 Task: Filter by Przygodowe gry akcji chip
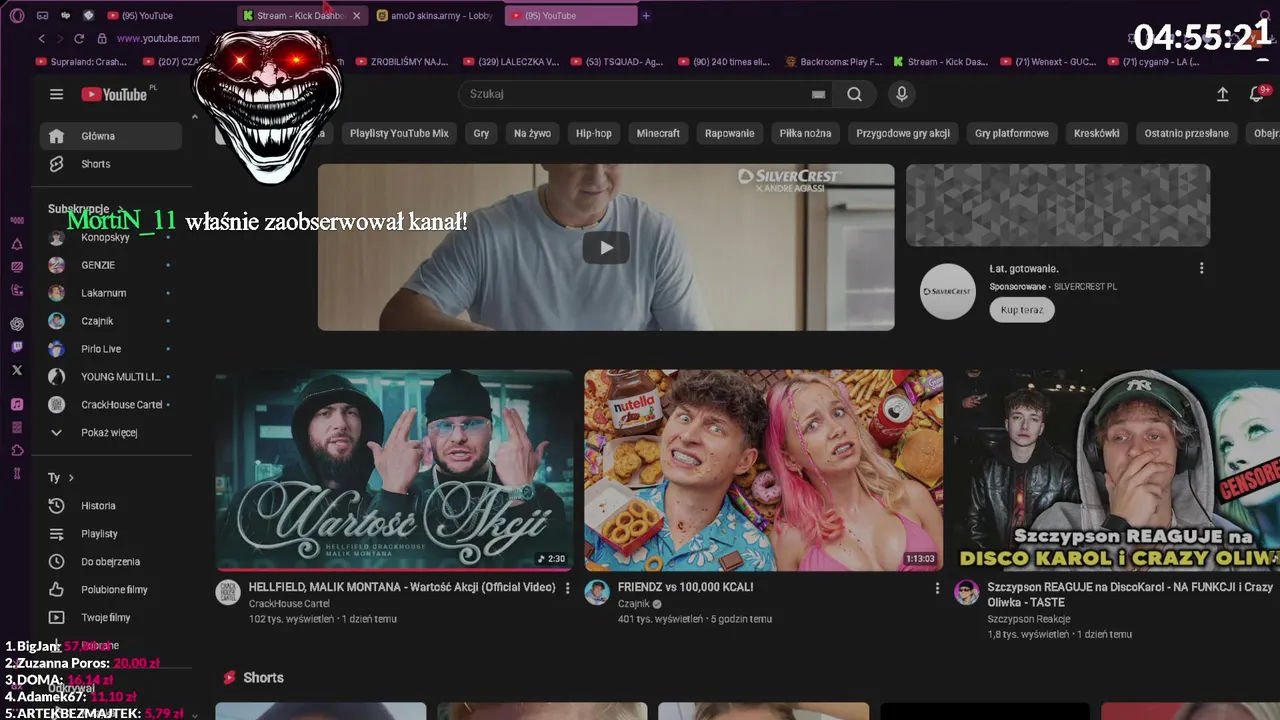903,133
